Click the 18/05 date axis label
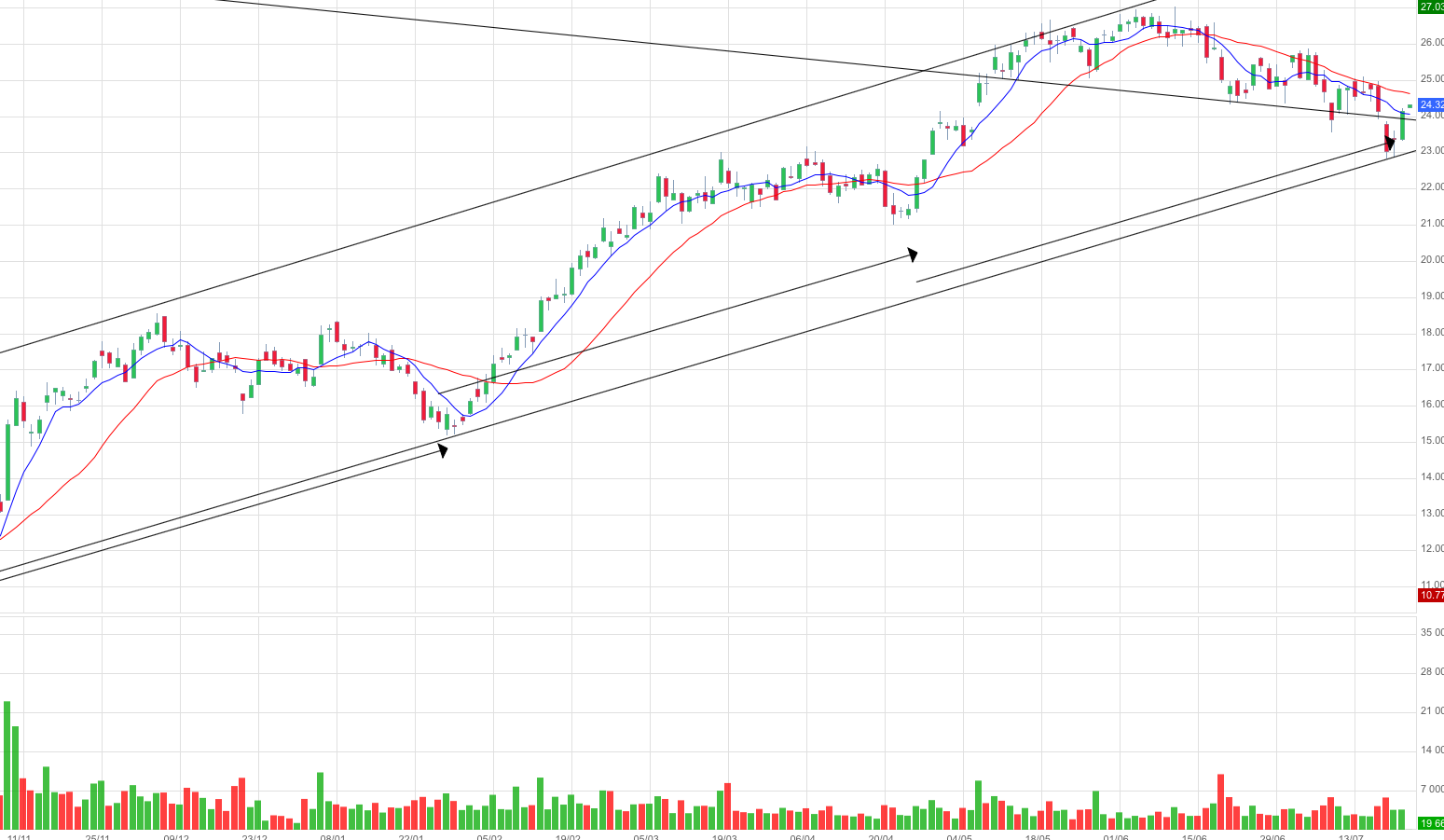This screenshot has width=1444, height=840. point(1038,836)
